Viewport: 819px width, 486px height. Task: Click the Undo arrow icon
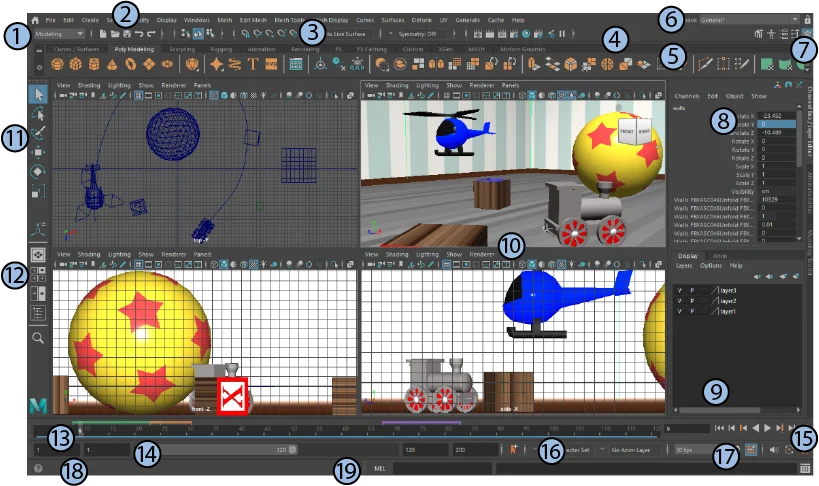[139, 34]
